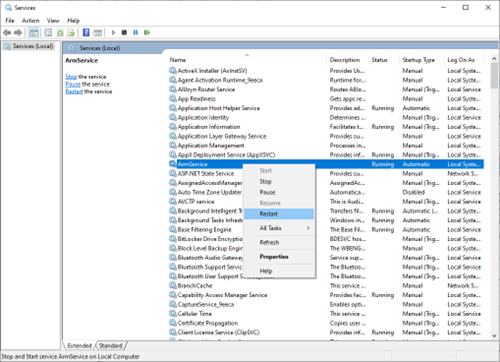Select the Client License Service (ClipSVC) row
Screen dimensions: 500x362
coord(326,332)
